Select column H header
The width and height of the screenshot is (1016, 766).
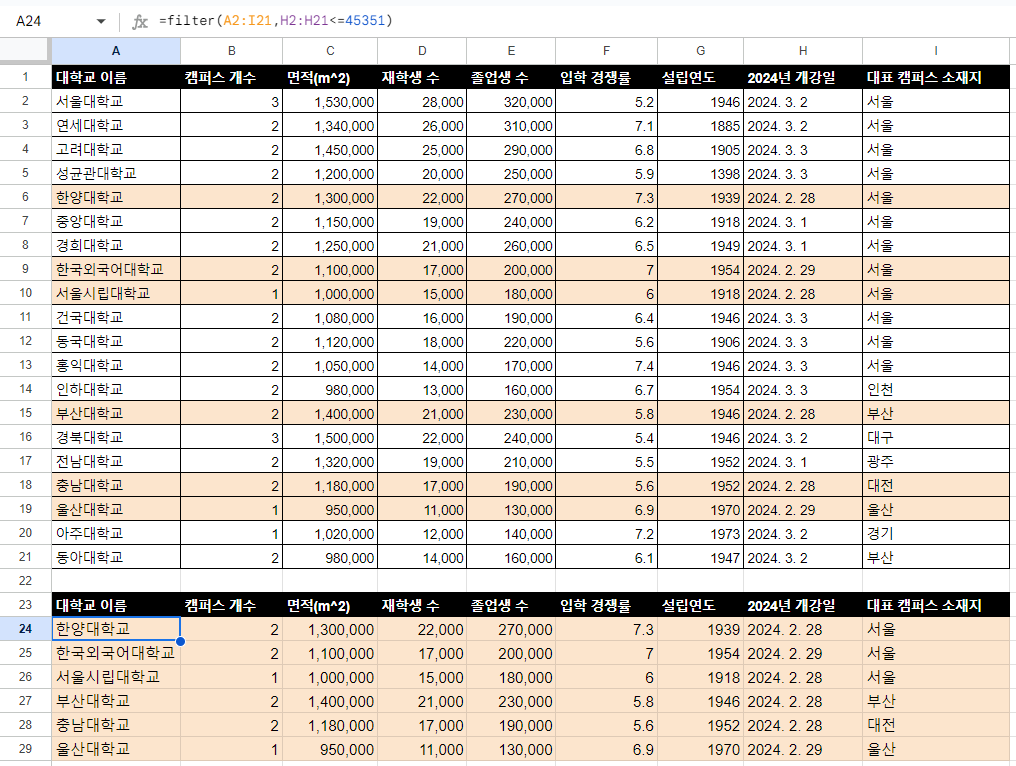(x=803, y=51)
